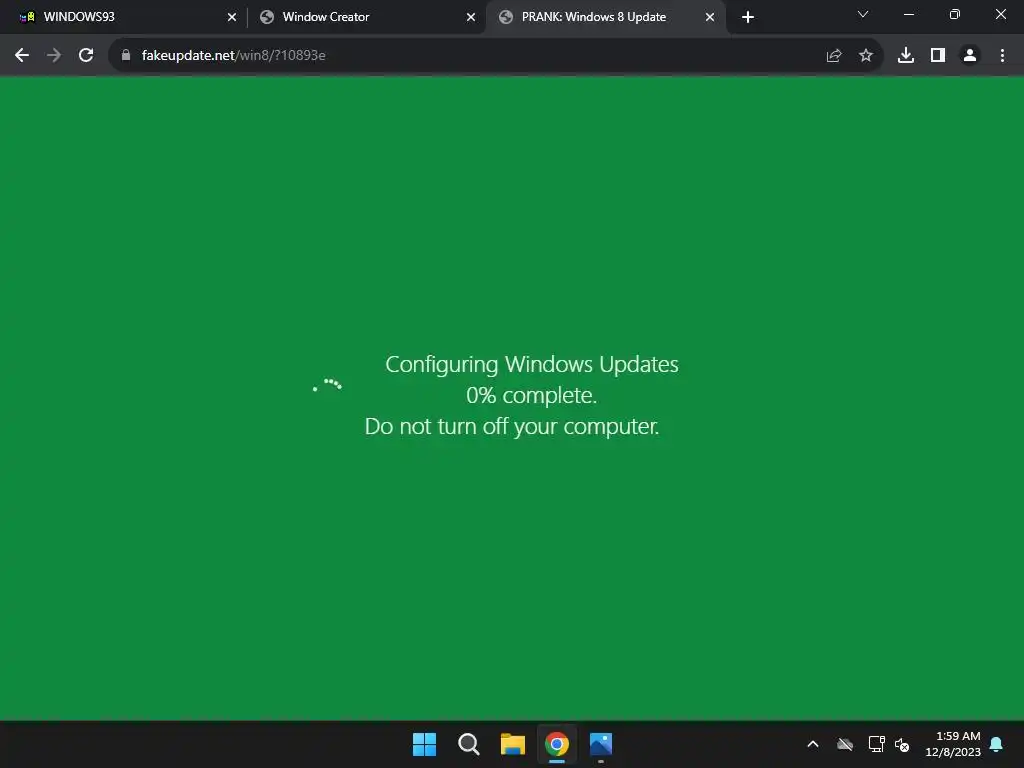Open Chrome downloads icon
The width and height of the screenshot is (1024, 768).
(x=906, y=56)
